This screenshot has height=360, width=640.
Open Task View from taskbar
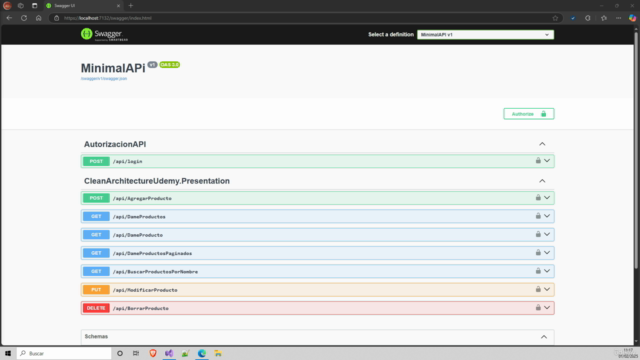(x=136, y=353)
